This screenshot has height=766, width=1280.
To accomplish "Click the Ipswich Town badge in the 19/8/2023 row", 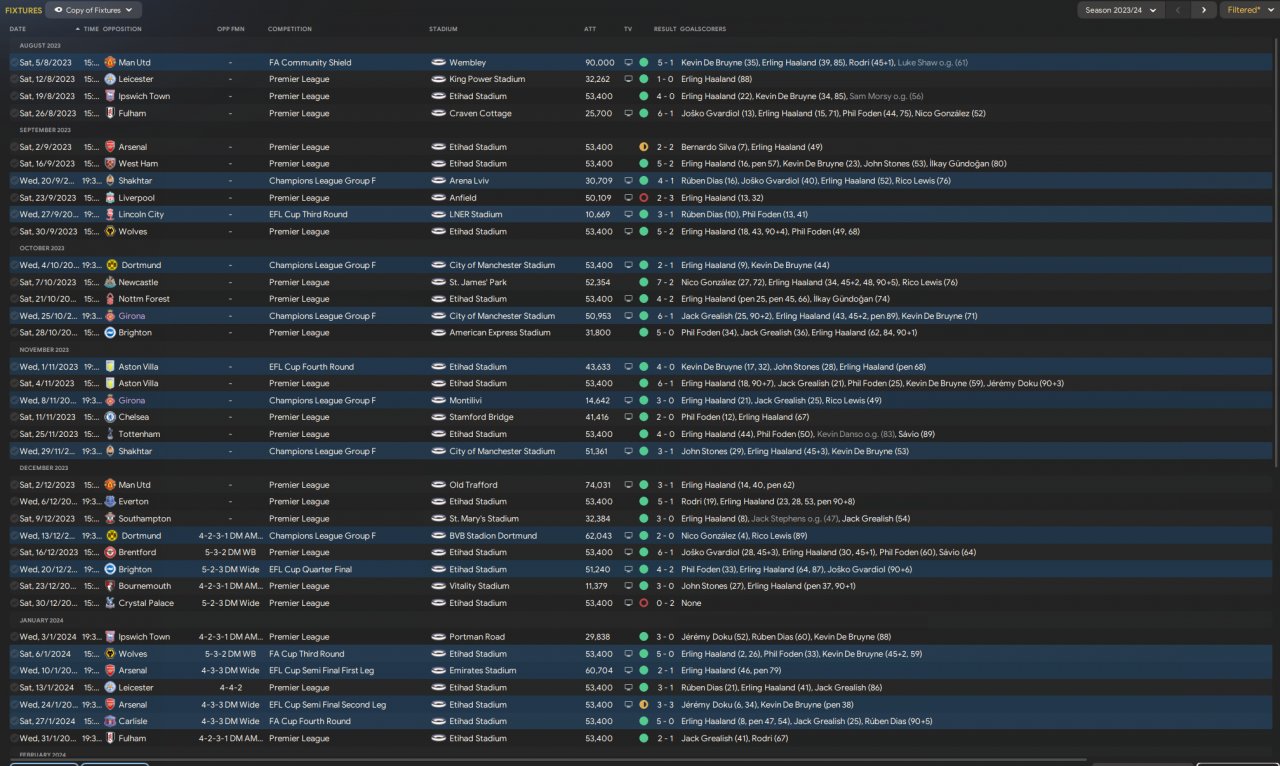I will click(110, 97).
